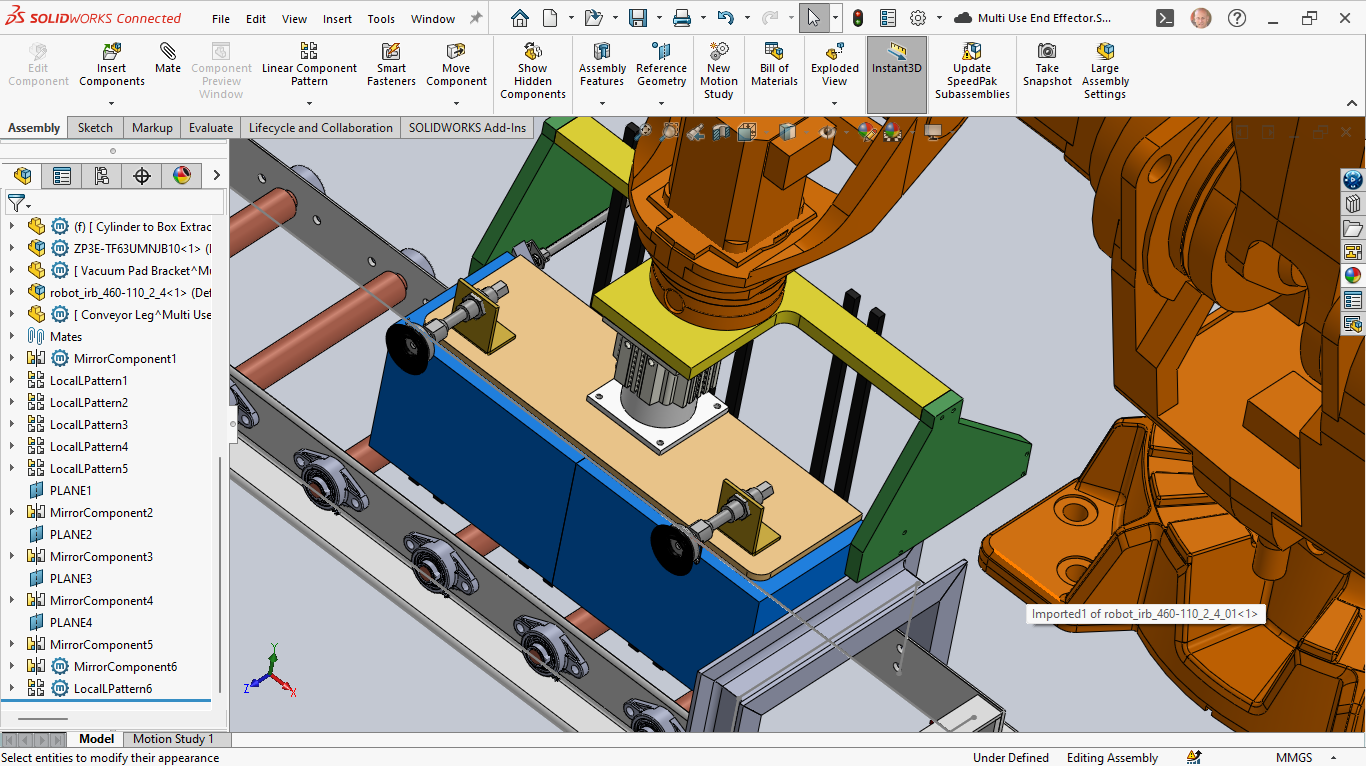Image resolution: width=1366 pixels, height=766 pixels.
Task: Click Move Component tool
Action: tap(456, 65)
